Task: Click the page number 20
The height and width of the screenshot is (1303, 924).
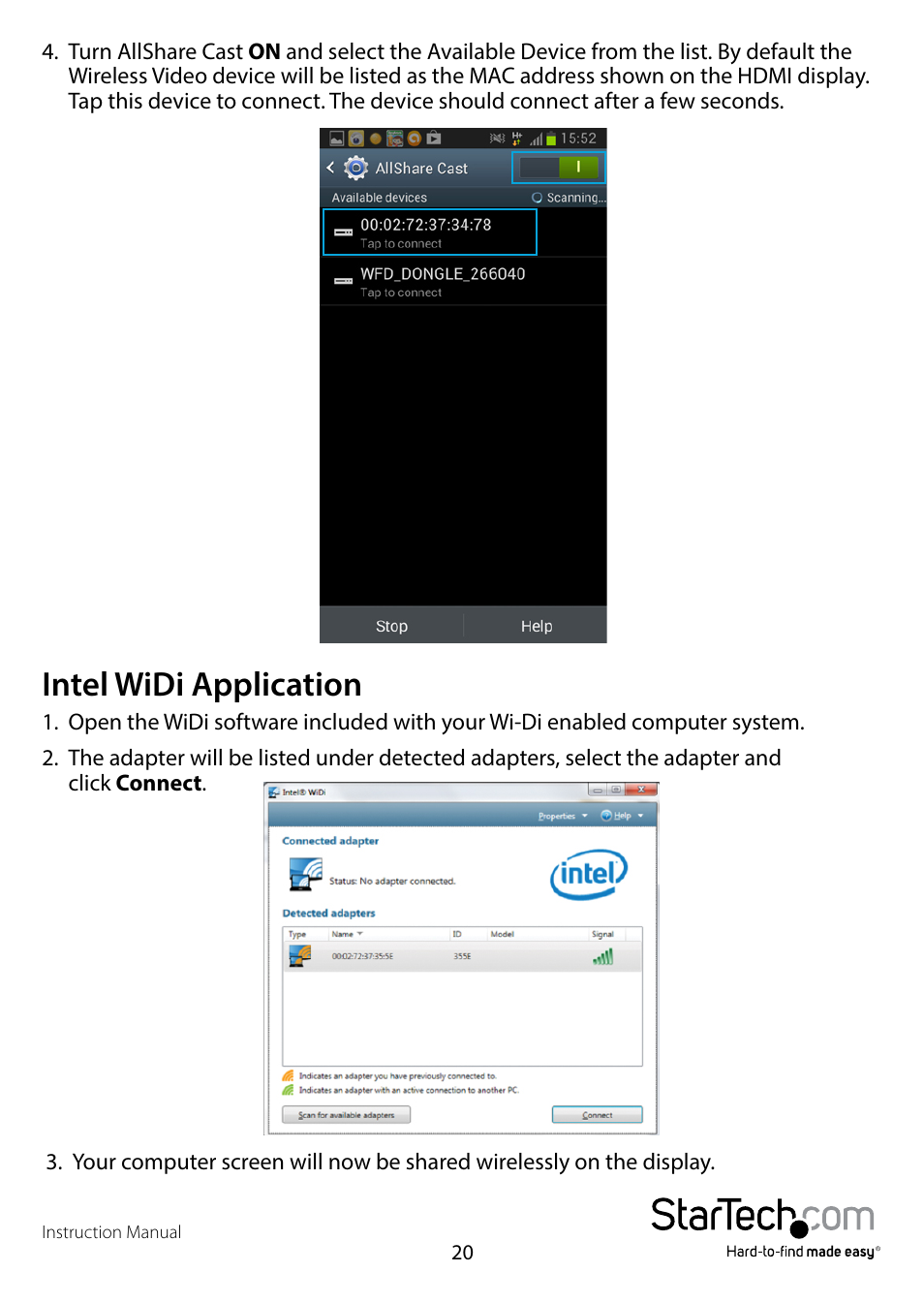Action: tap(462, 1253)
